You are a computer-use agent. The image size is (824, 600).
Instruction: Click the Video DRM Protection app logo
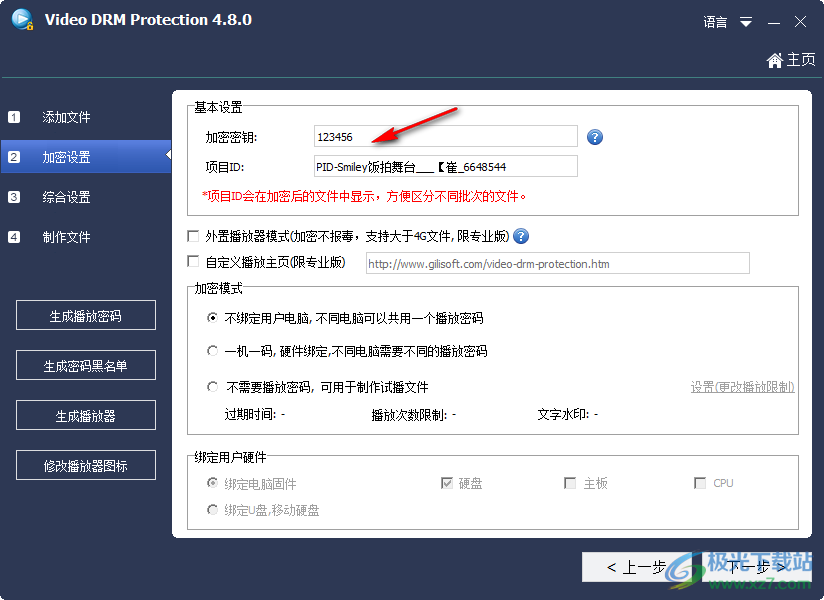[22, 19]
